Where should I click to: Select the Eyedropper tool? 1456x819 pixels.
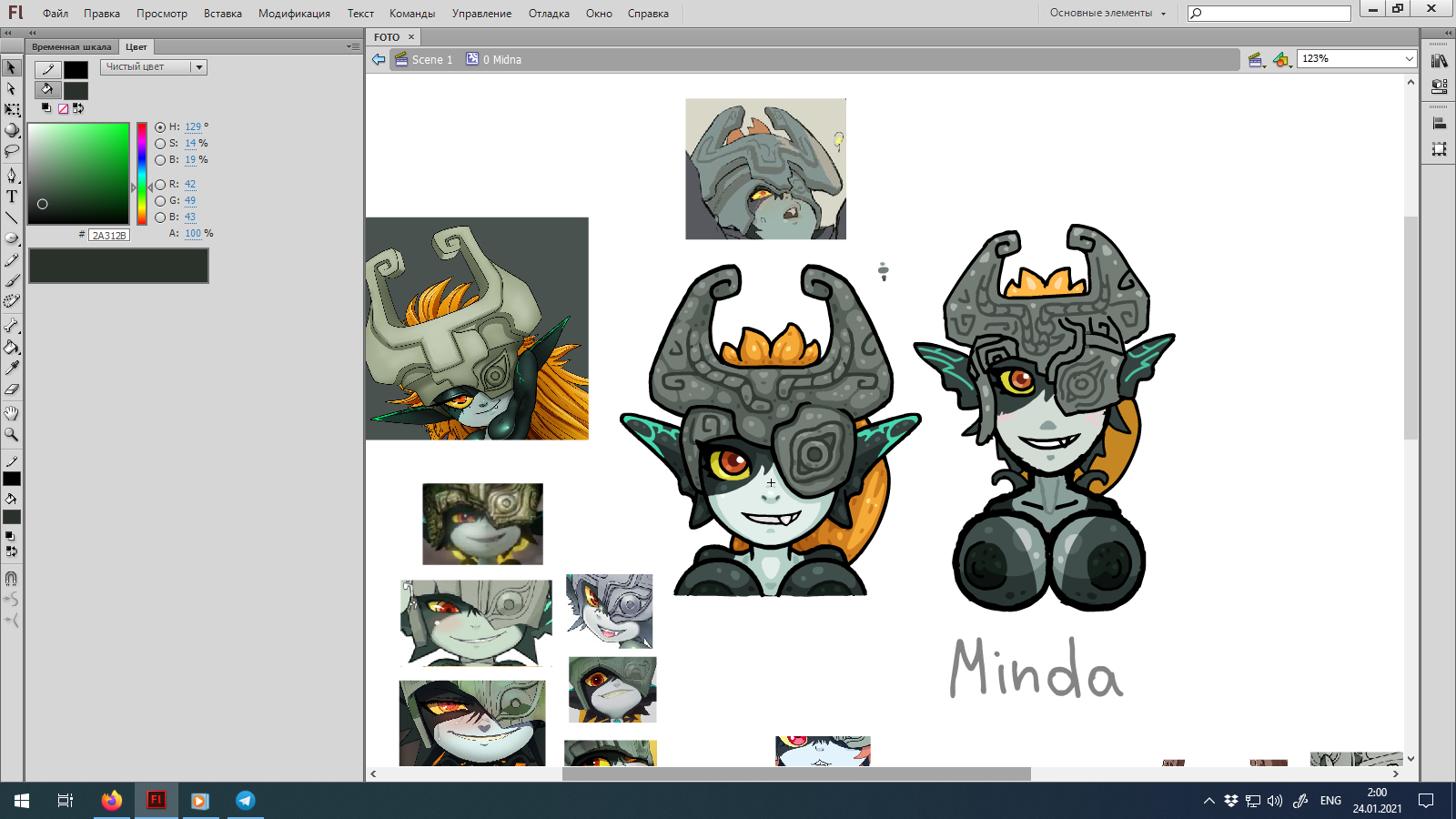(12, 368)
